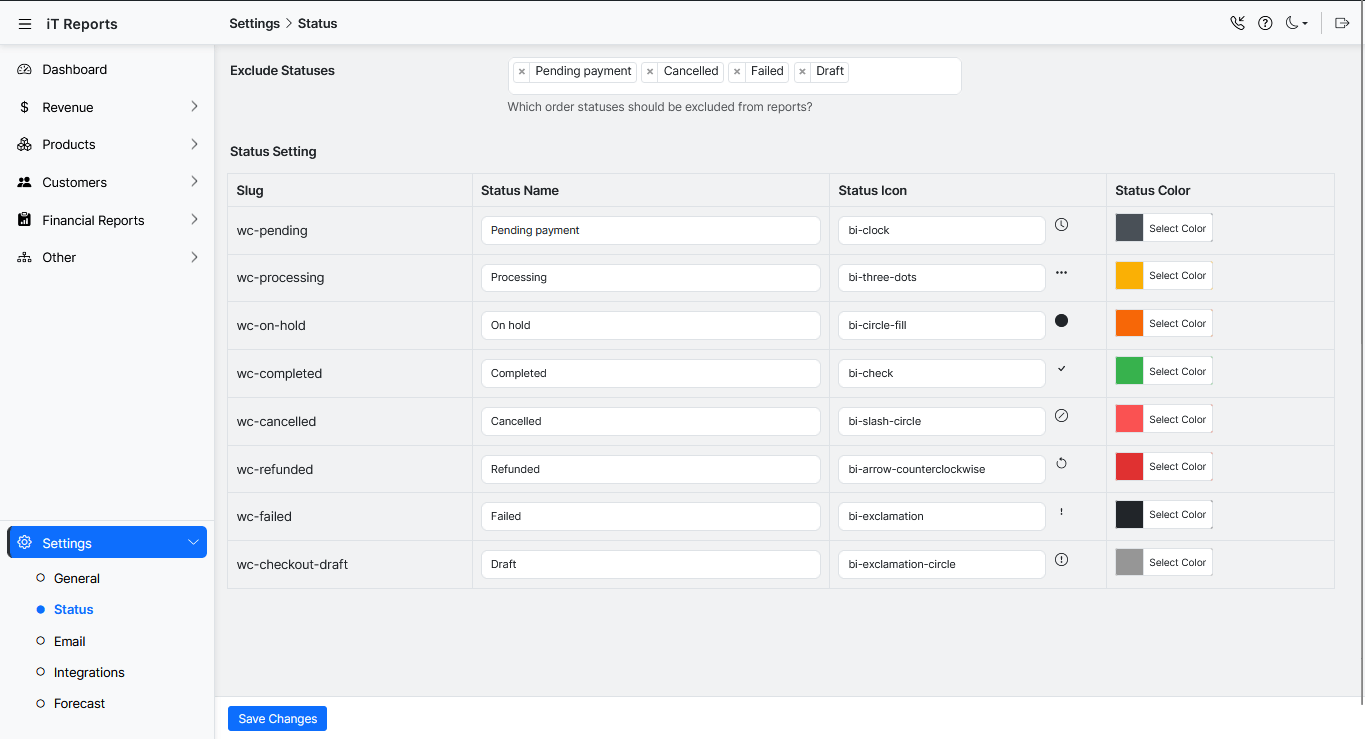
Task: Click the Dashboard speedometer icon
Action: click(x=24, y=69)
